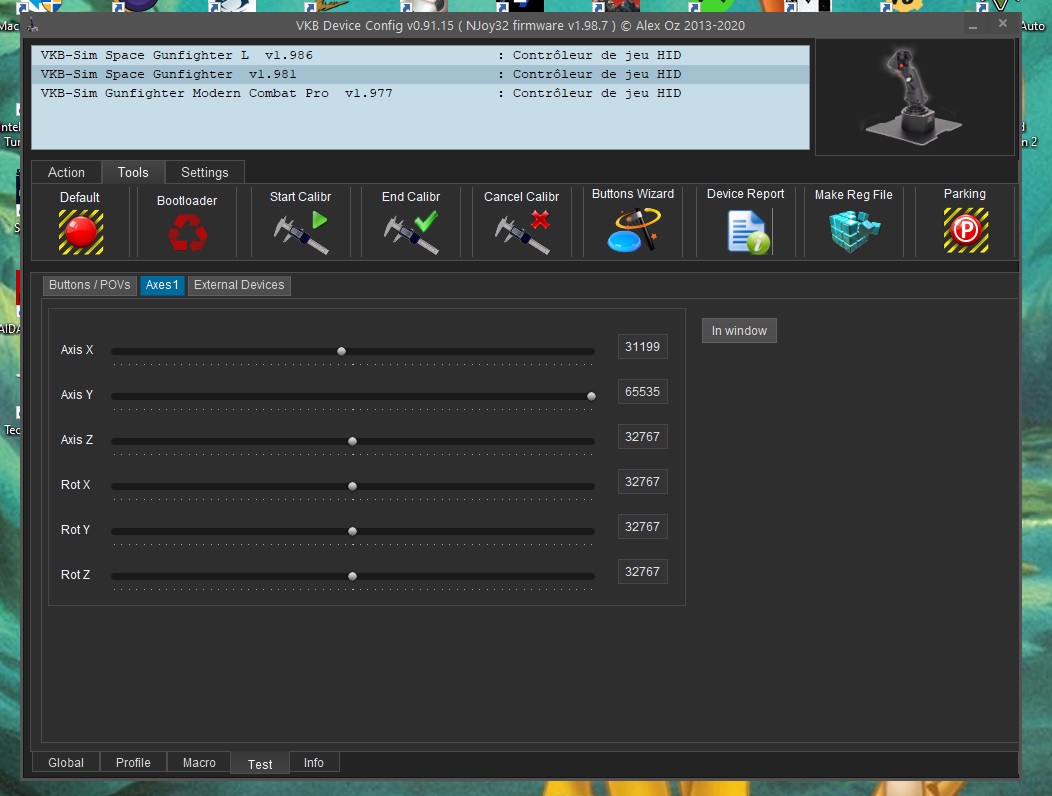
Task: Finish calibration with End Calibr icon
Action: 411,232
